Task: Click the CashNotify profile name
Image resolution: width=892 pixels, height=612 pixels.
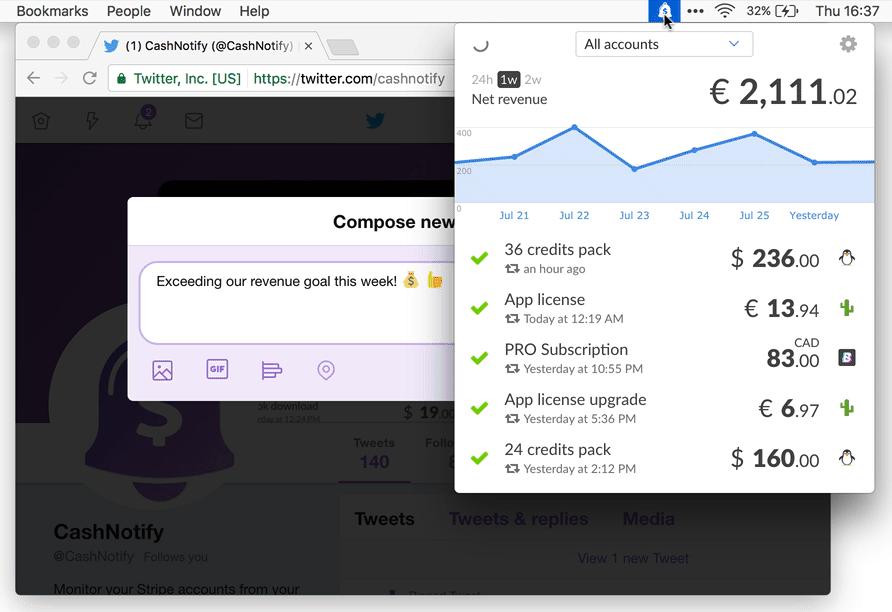Action: click(x=109, y=532)
